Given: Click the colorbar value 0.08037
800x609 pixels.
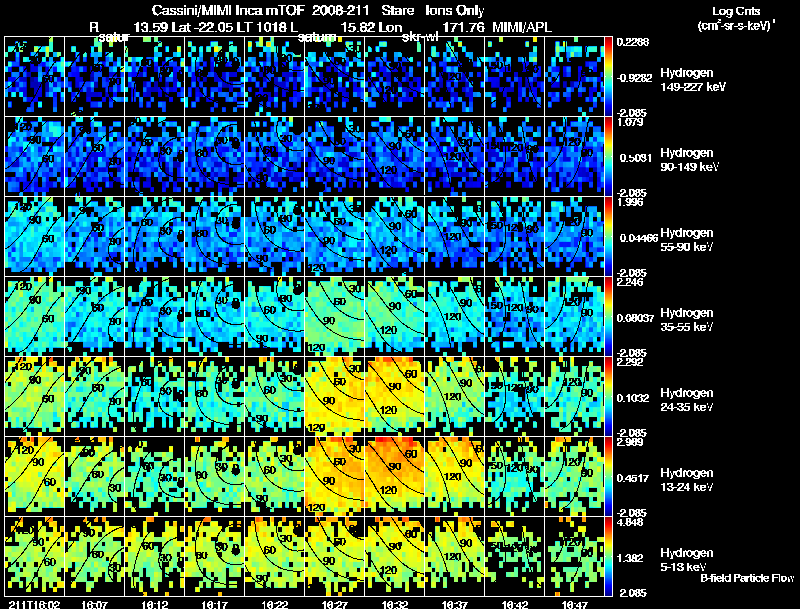Looking at the screenshot, I should [637, 318].
